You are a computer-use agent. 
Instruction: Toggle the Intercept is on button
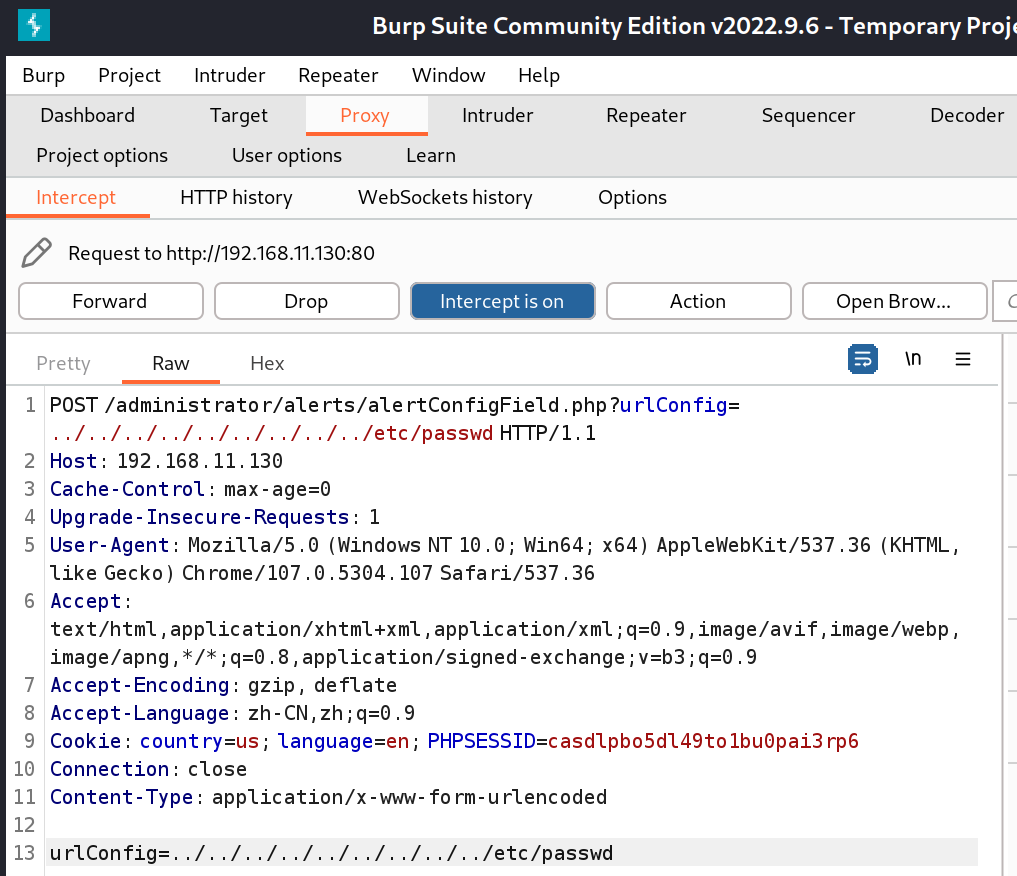click(503, 301)
